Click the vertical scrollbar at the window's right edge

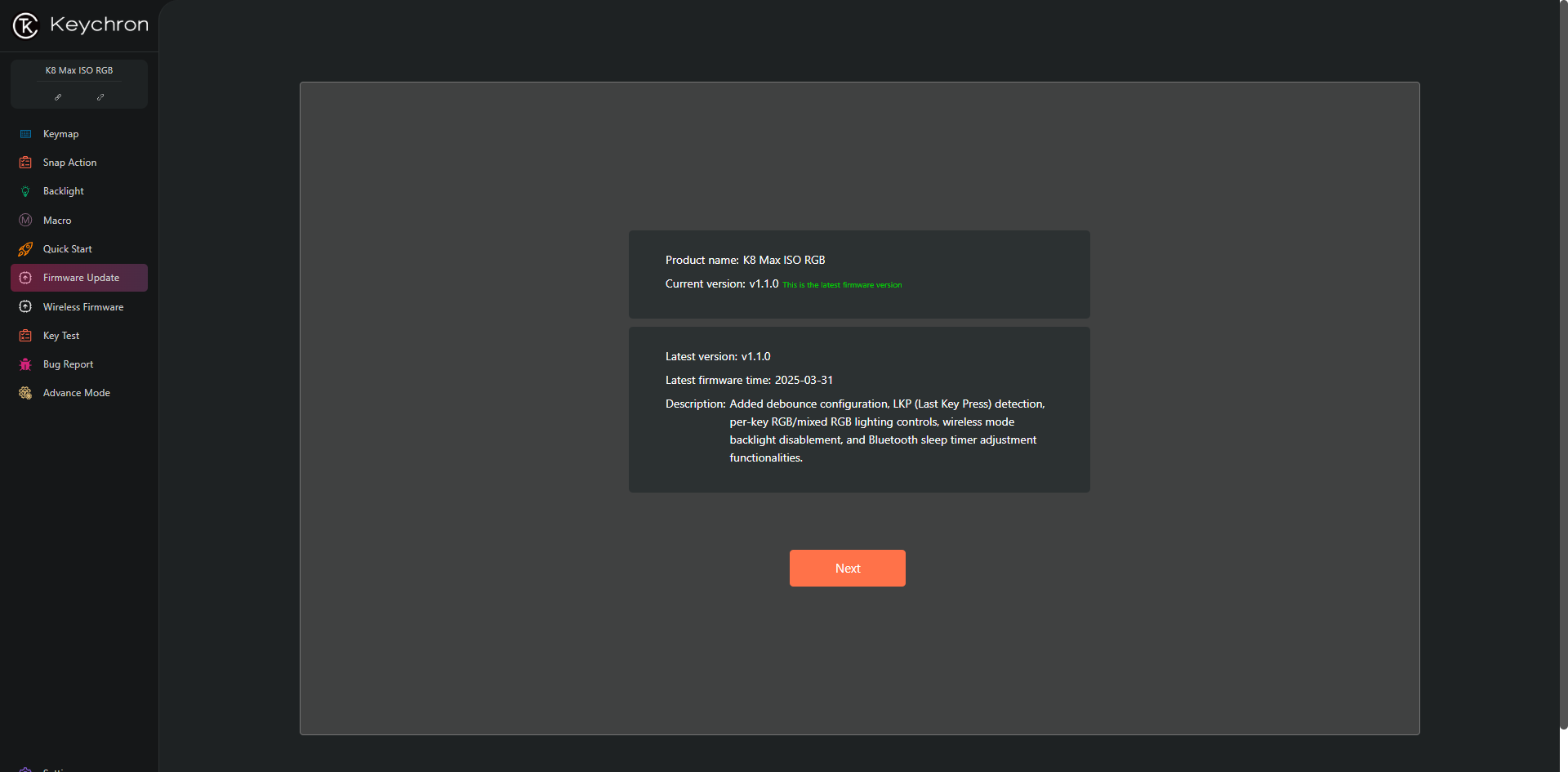coord(1563,364)
